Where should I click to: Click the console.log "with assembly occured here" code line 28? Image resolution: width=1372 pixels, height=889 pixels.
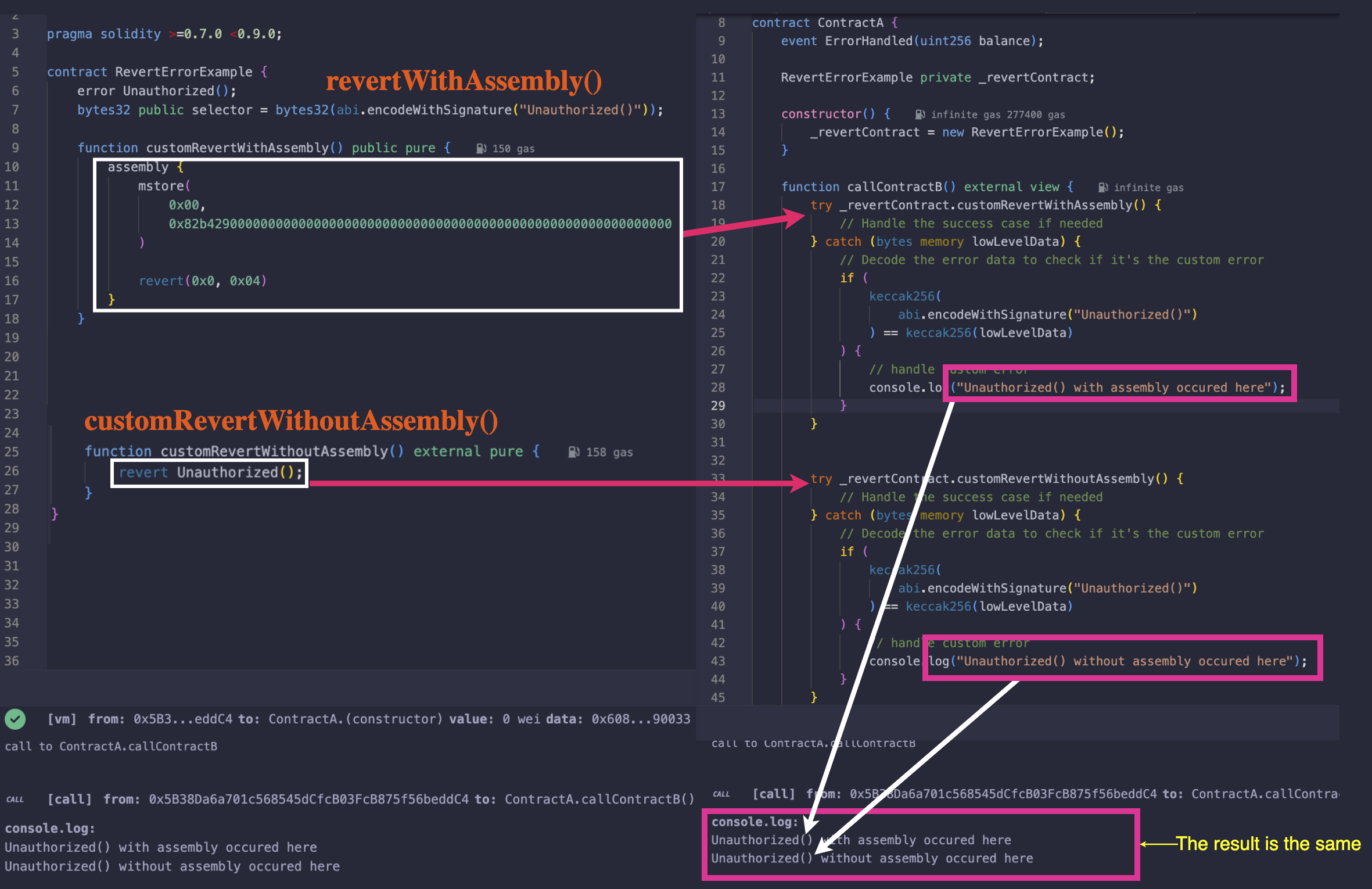(x=1078, y=388)
